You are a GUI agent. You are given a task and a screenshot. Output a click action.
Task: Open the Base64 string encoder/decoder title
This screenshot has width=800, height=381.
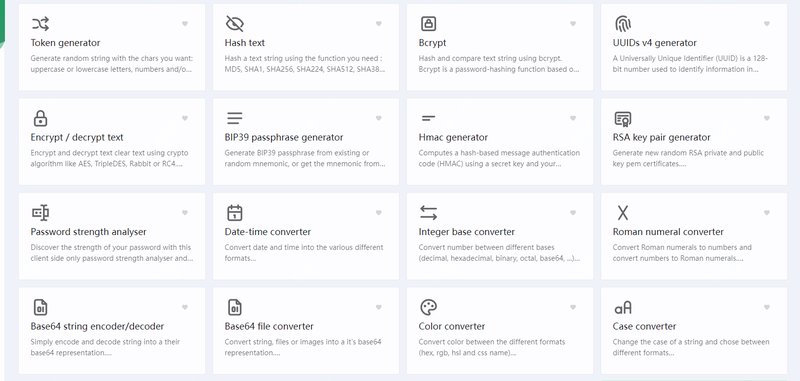click(97, 326)
